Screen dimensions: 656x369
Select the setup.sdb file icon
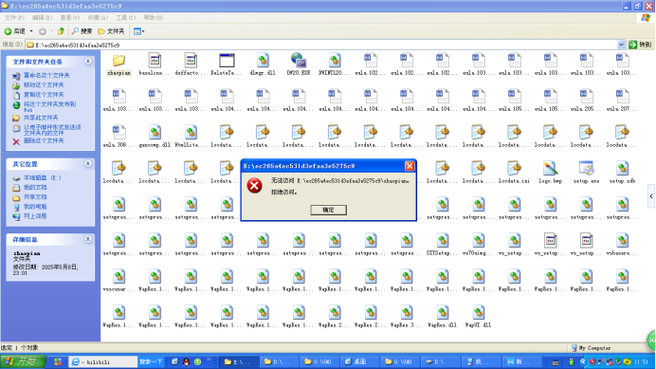(x=622, y=169)
